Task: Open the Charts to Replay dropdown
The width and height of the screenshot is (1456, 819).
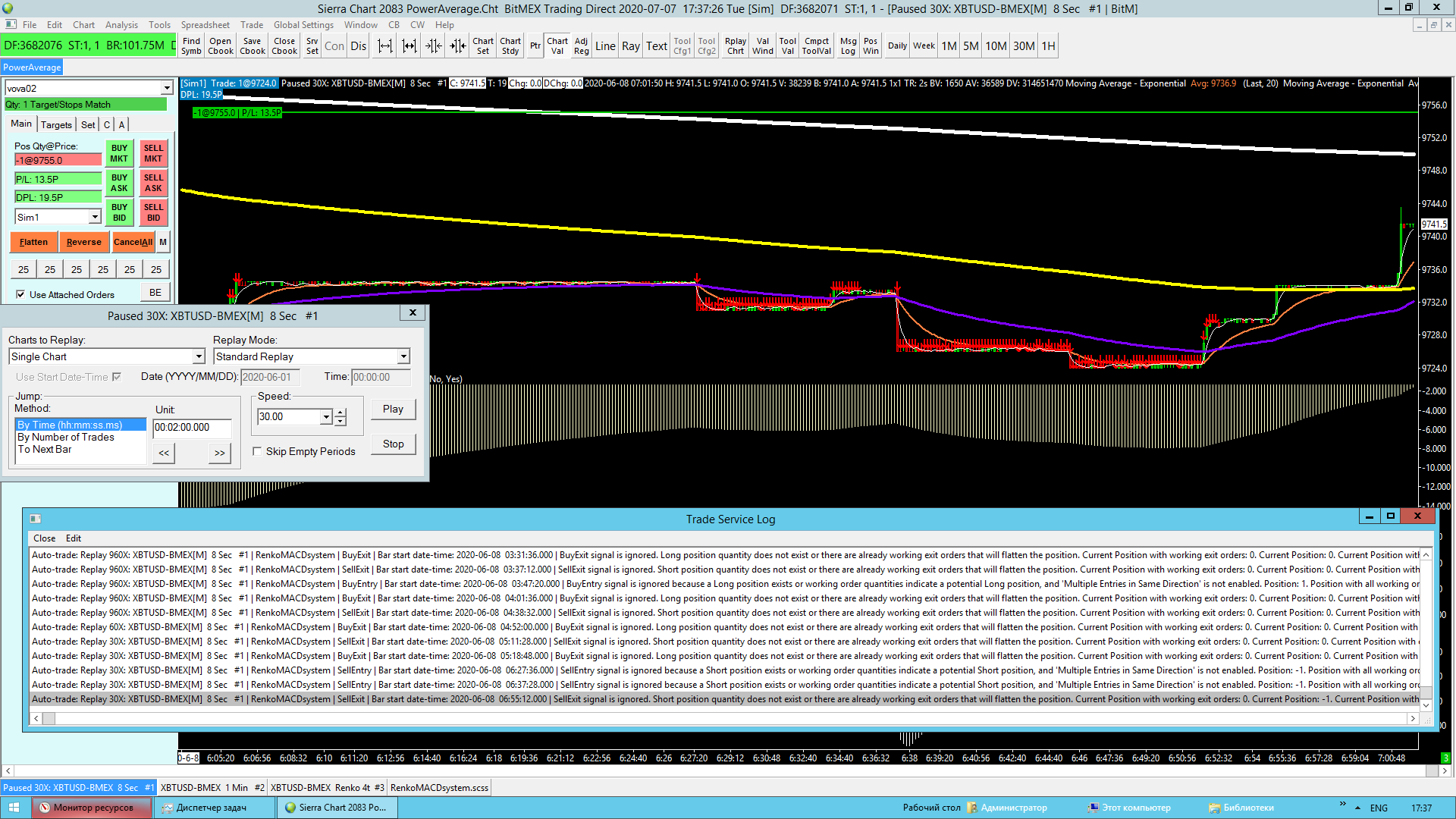Action: 199,356
